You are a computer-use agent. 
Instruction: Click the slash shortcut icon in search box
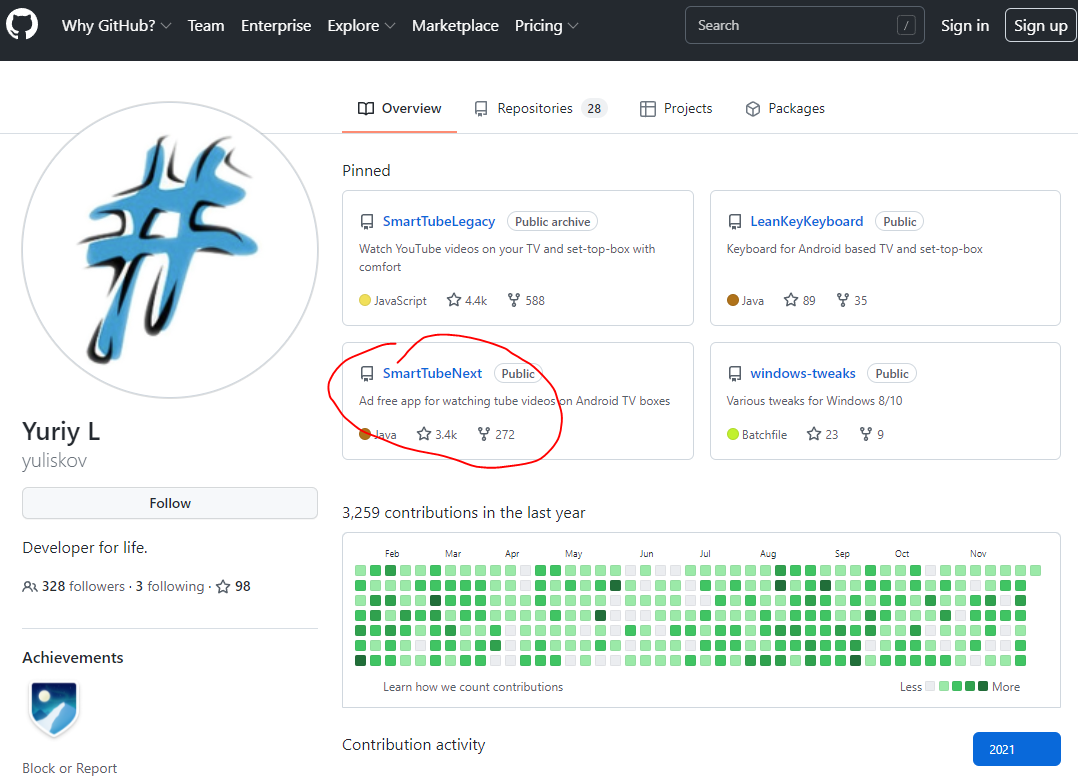click(x=906, y=25)
